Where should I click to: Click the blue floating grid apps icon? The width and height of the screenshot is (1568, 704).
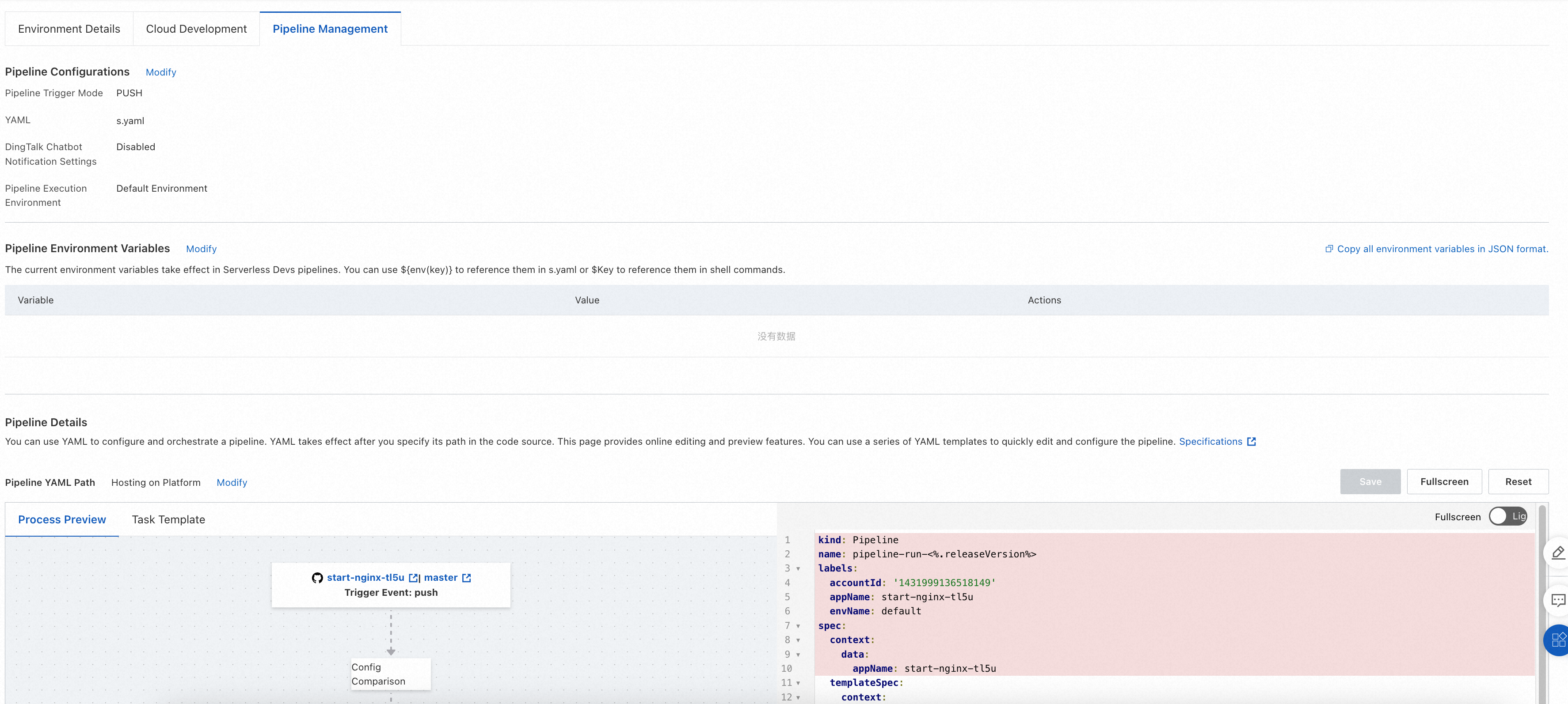(1558, 640)
